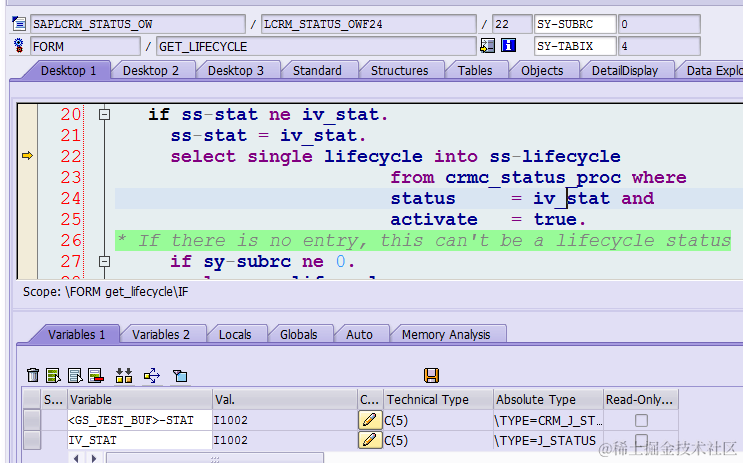
Task: Click the GET_LIFECYCLE event name field
Action: point(316,46)
